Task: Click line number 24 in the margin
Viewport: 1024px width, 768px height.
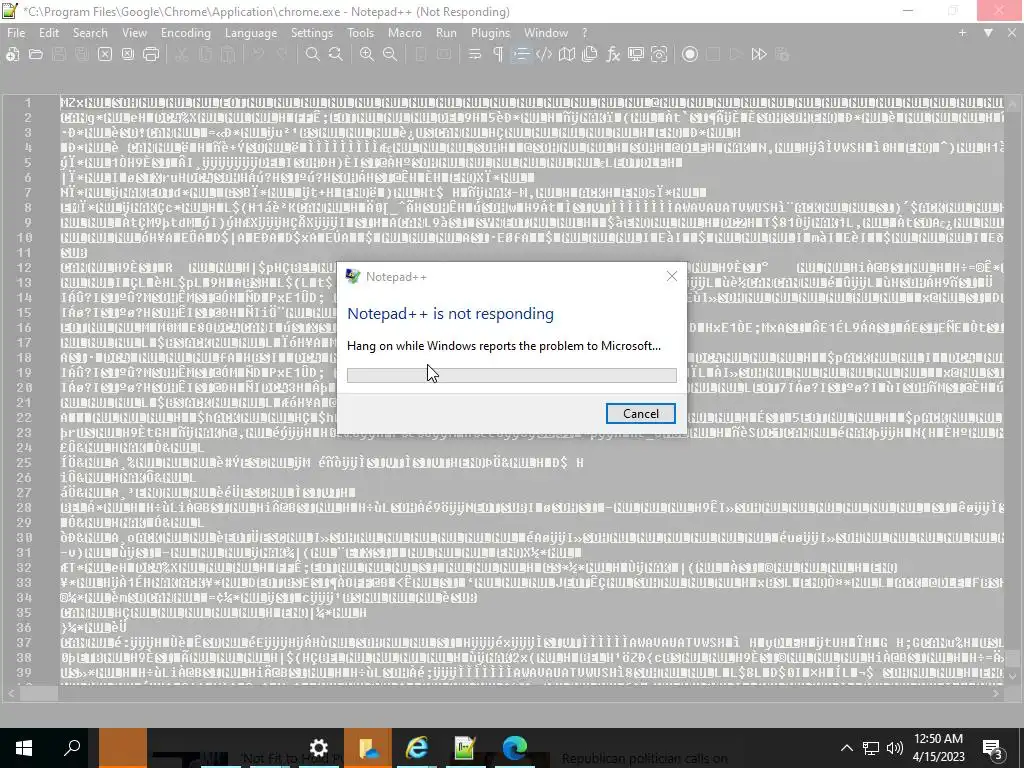Action: 24,447
